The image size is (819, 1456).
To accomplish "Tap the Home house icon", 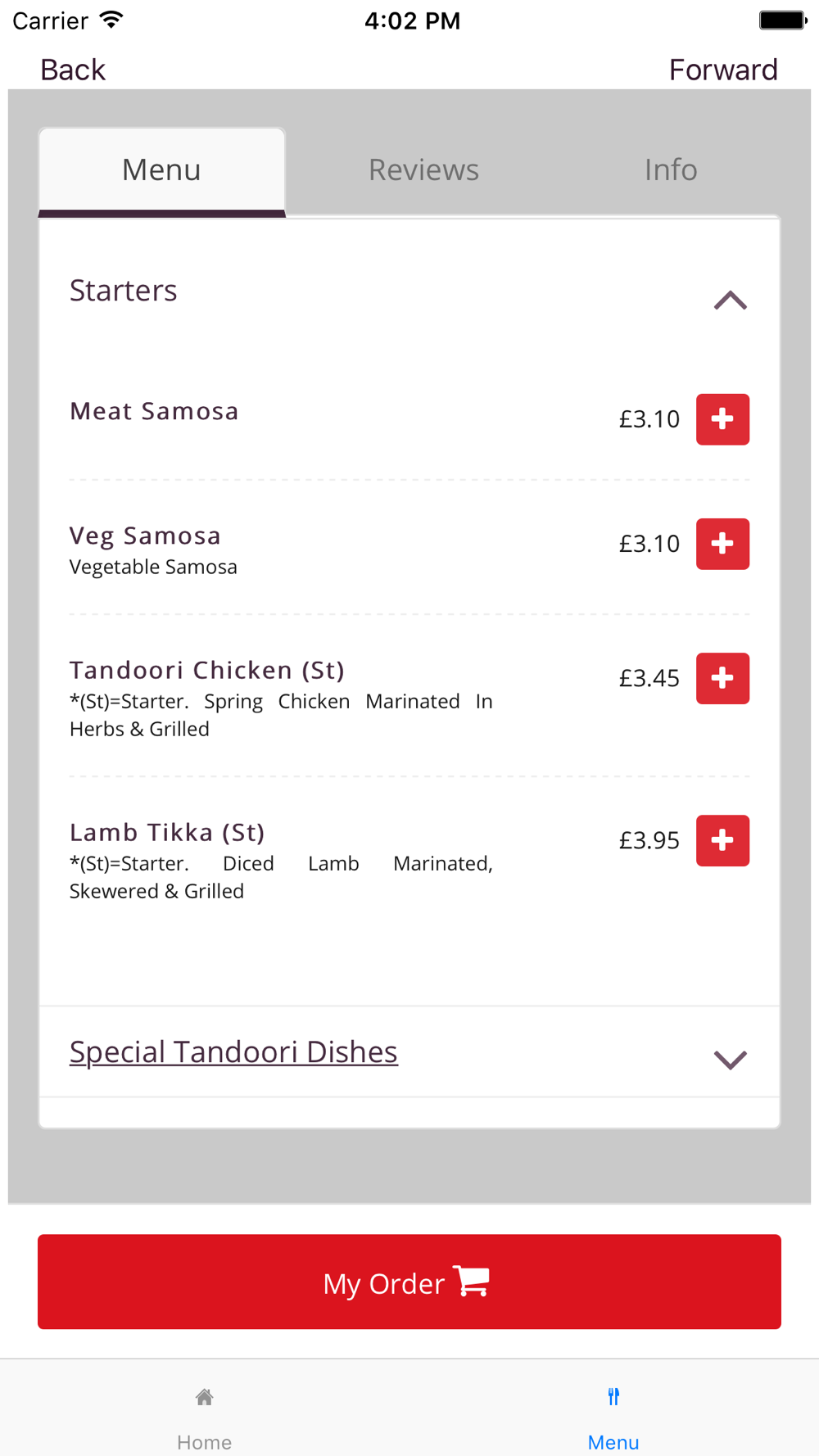I will (205, 1396).
